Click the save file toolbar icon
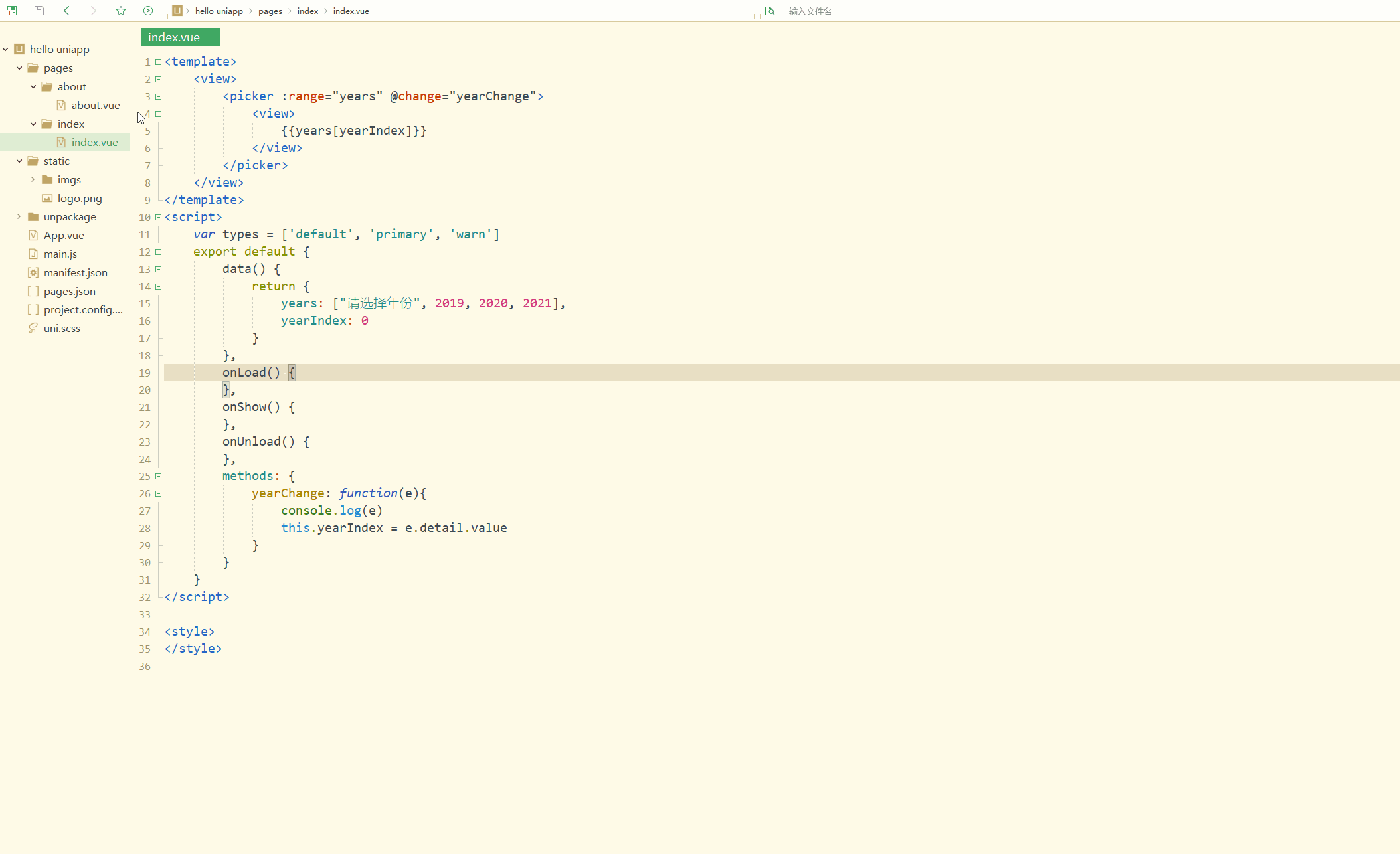Image resolution: width=1400 pixels, height=854 pixels. (39, 11)
